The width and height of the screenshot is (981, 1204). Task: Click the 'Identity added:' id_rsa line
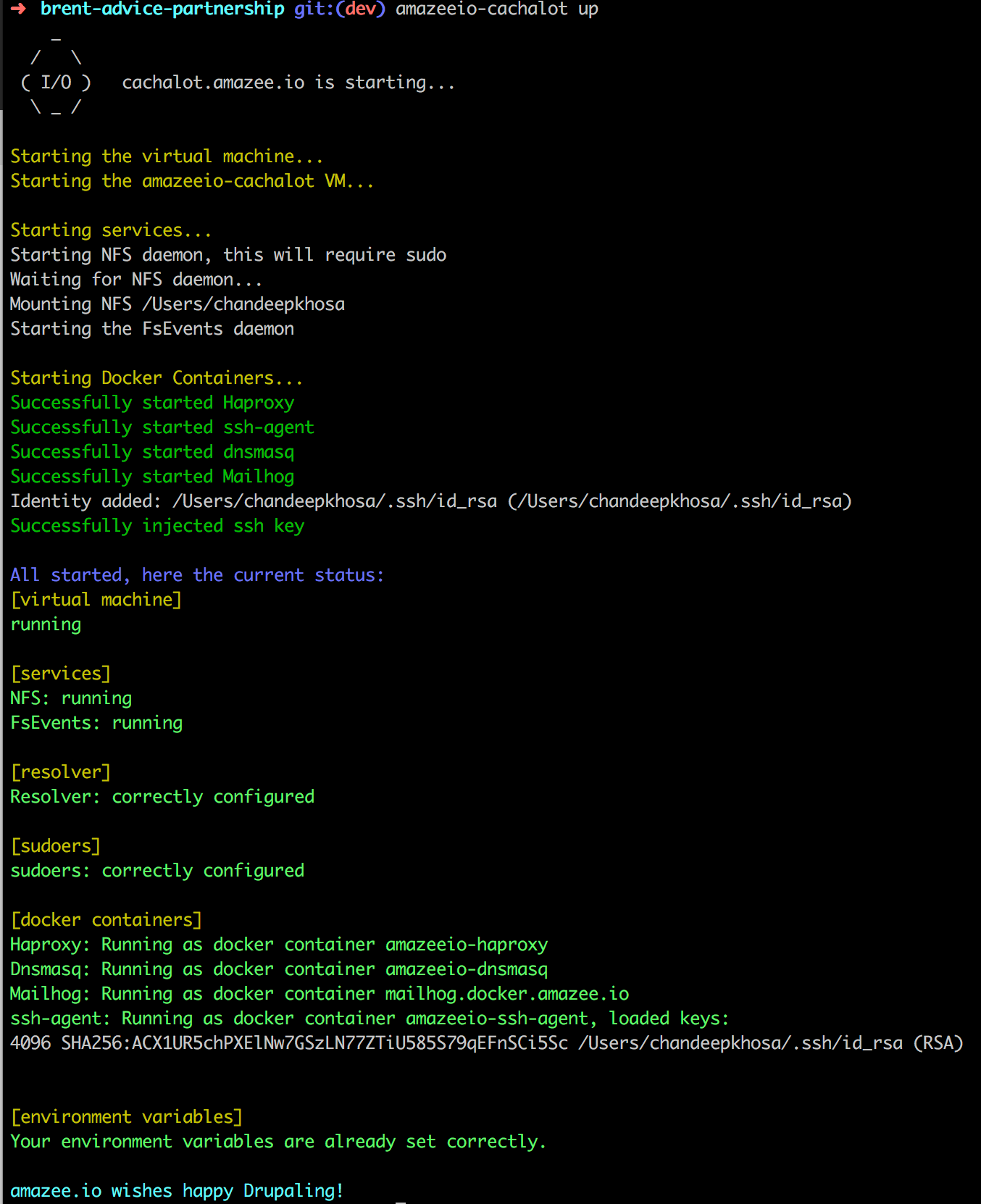431,501
